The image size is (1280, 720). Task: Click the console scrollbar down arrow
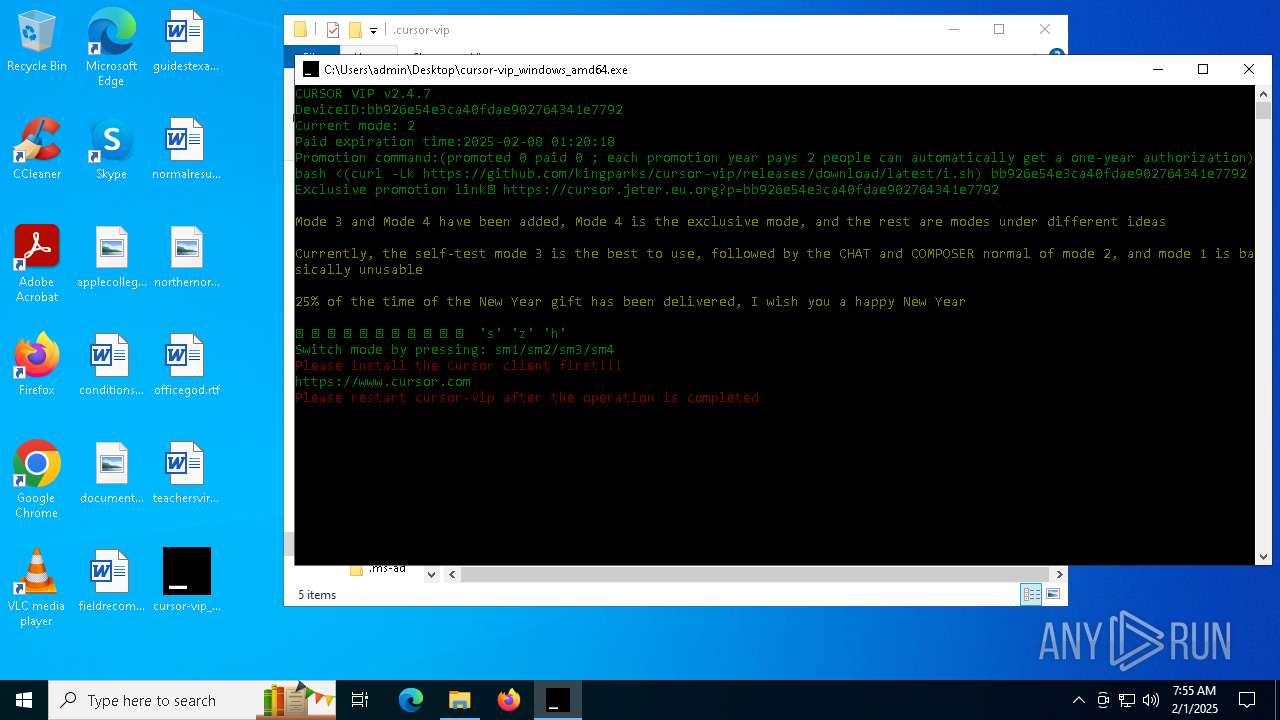coord(1263,557)
